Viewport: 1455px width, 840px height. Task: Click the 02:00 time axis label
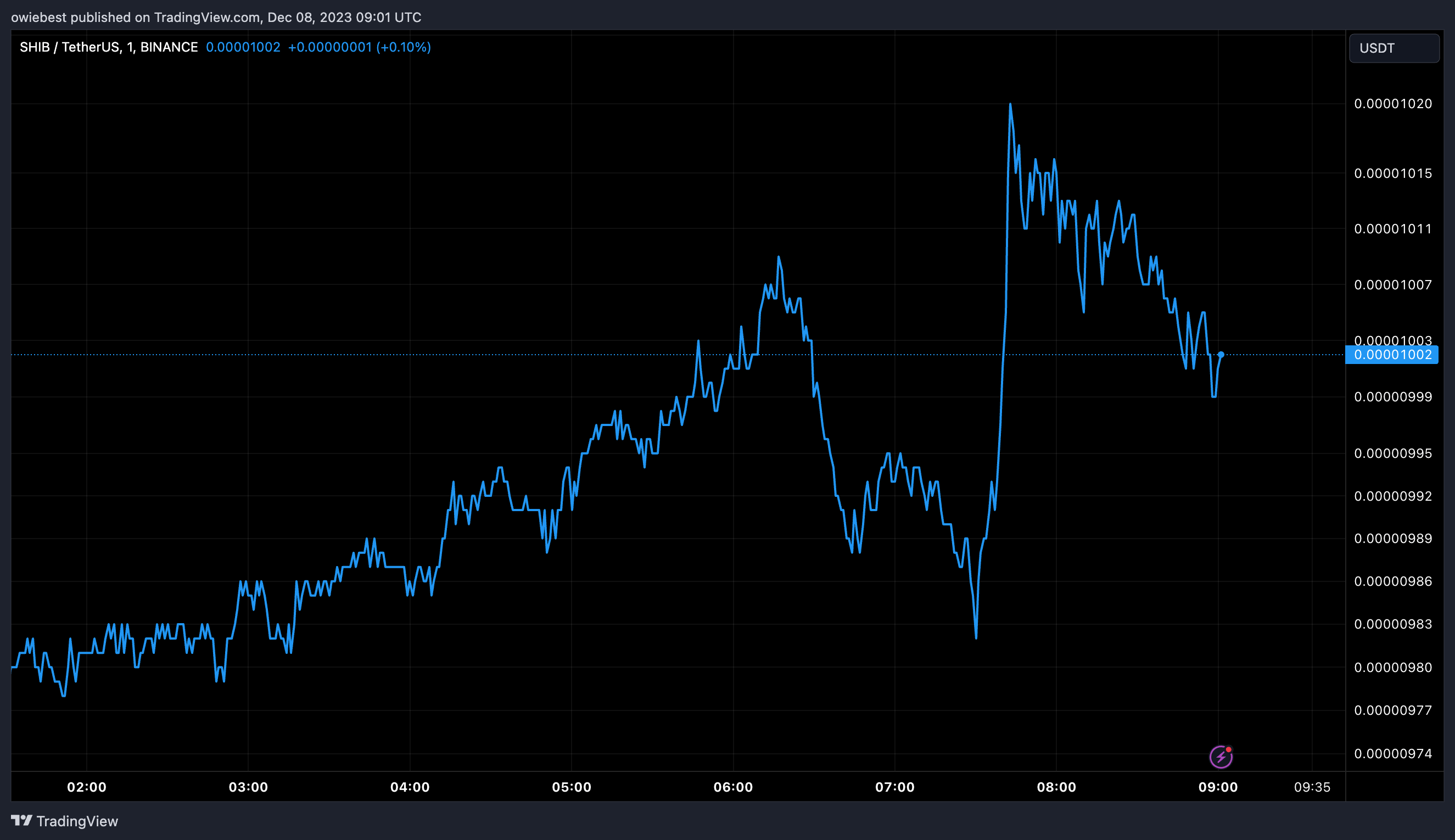(87, 787)
